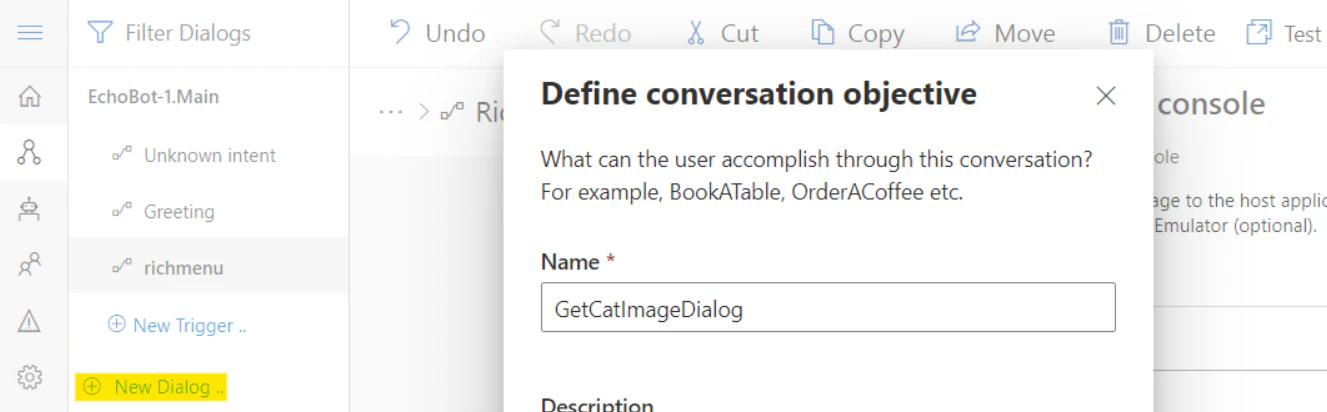The height and width of the screenshot is (412, 1327).
Task: Click Copy in the toolbar
Action: pyautogui.click(x=858, y=33)
